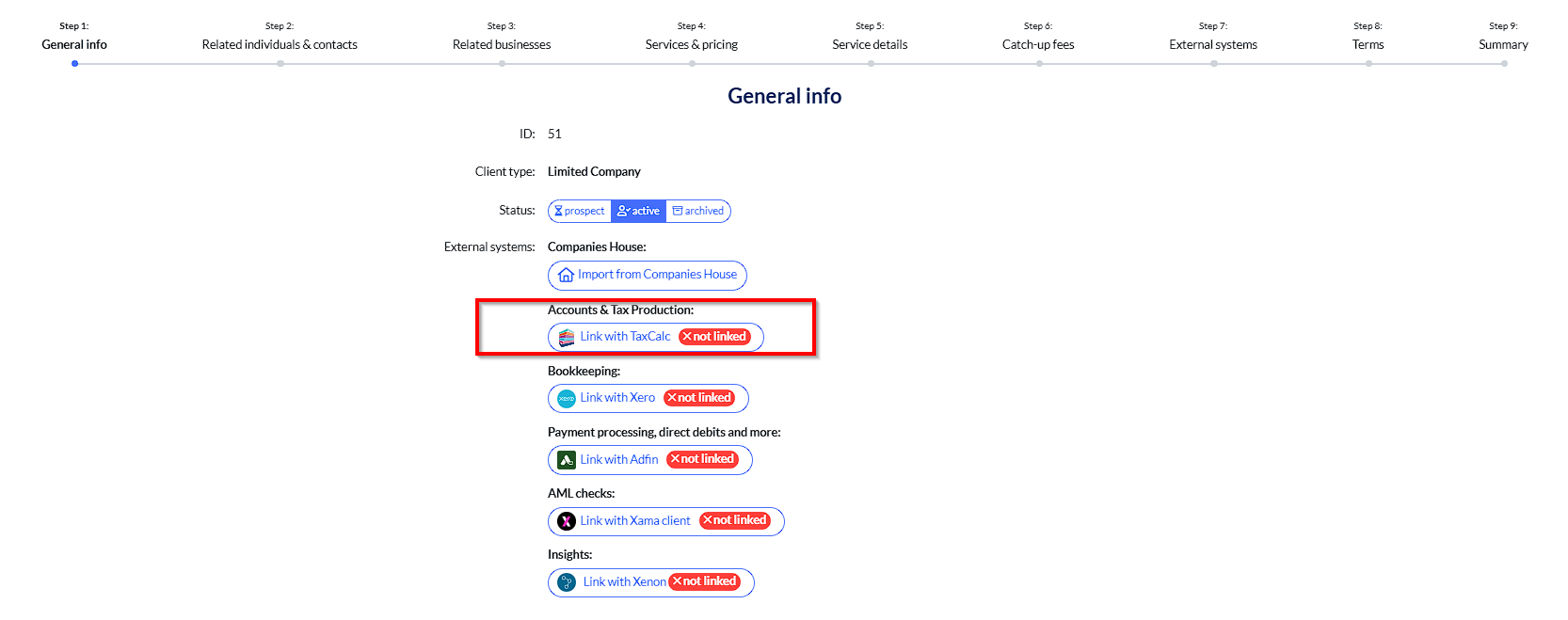1568x620 pixels.
Task: Click the Xenon logo icon
Action: [x=567, y=582]
